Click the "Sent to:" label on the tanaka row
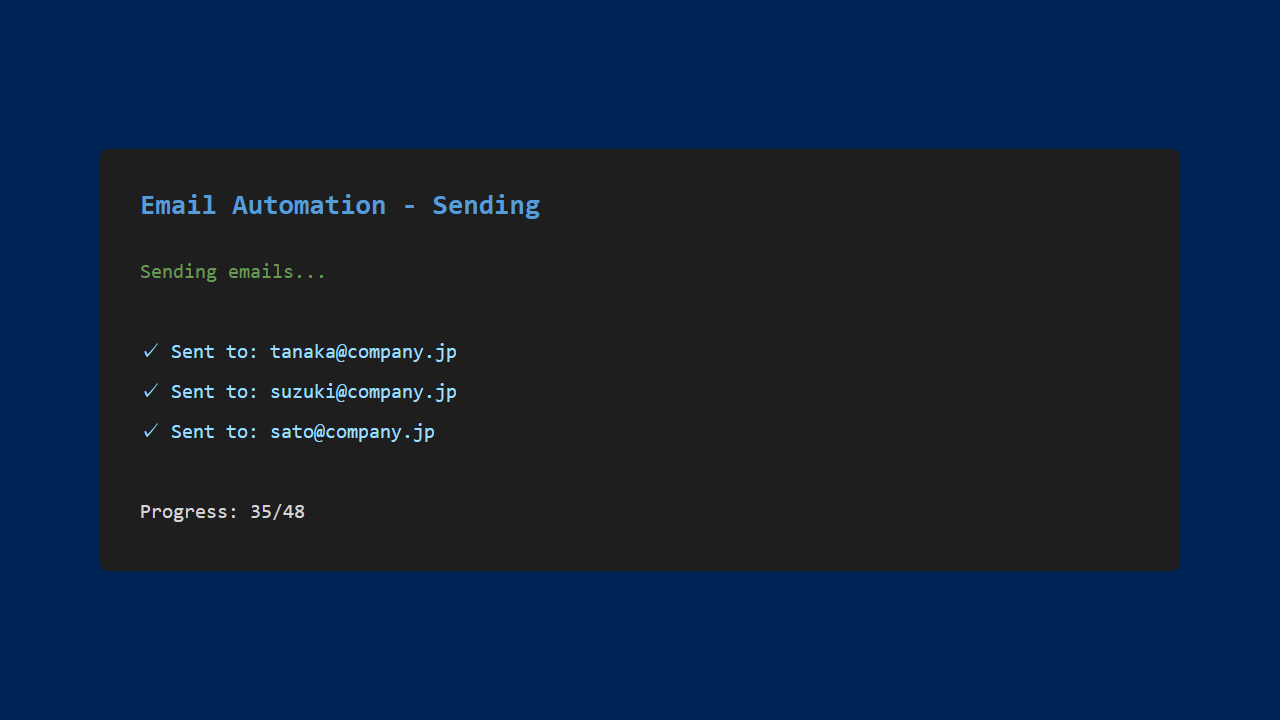Screen dimensions: 1280x720 pos(214,352)
